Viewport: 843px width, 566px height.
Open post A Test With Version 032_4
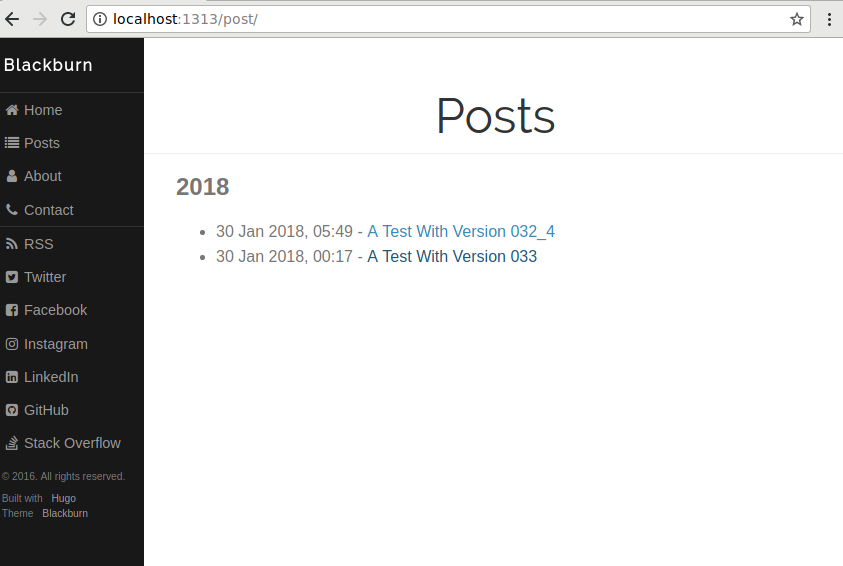pyautogui.click(x=461, y=232)
